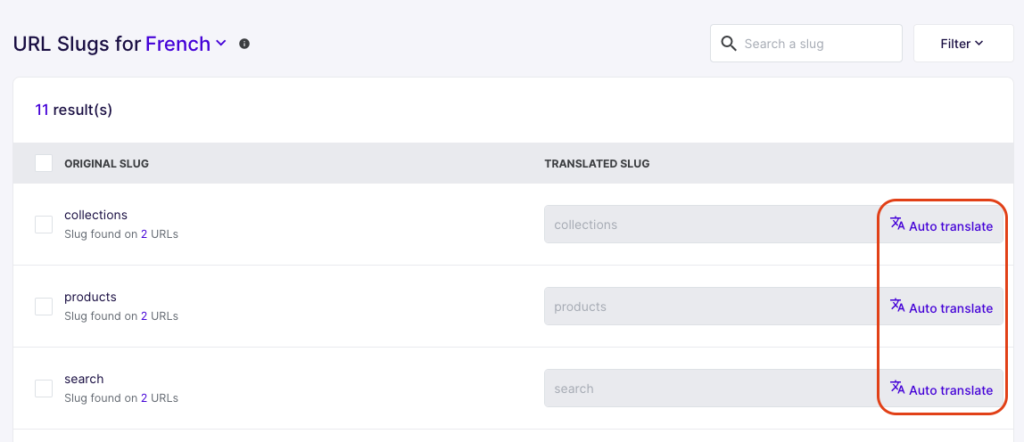The image size is (1024, 442).
Task: Click the info icon beside French
Action: click(x=244, y=44)
